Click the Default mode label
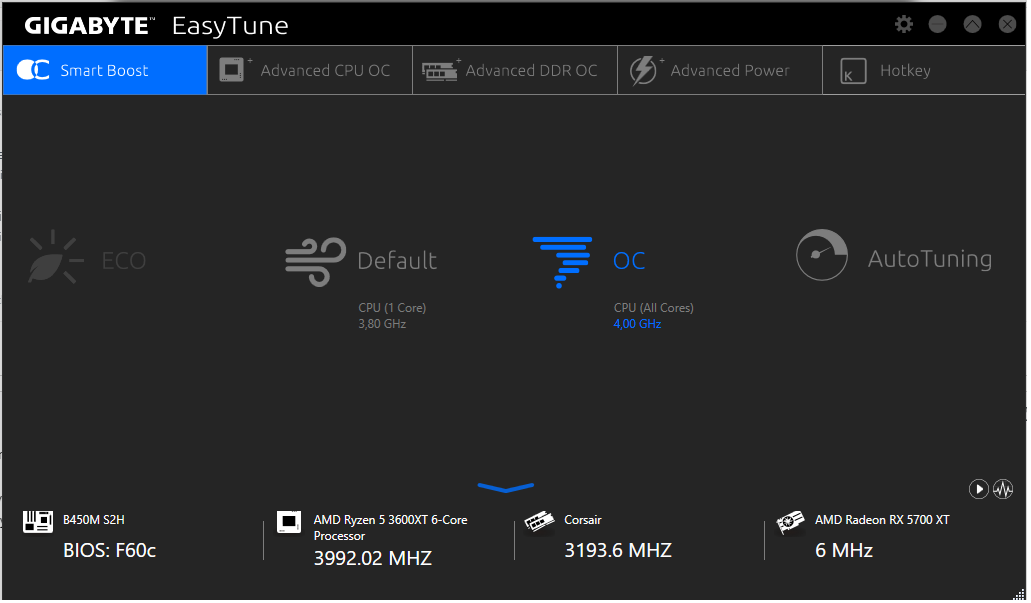The image size is (1031, 603). pos(397,261)
